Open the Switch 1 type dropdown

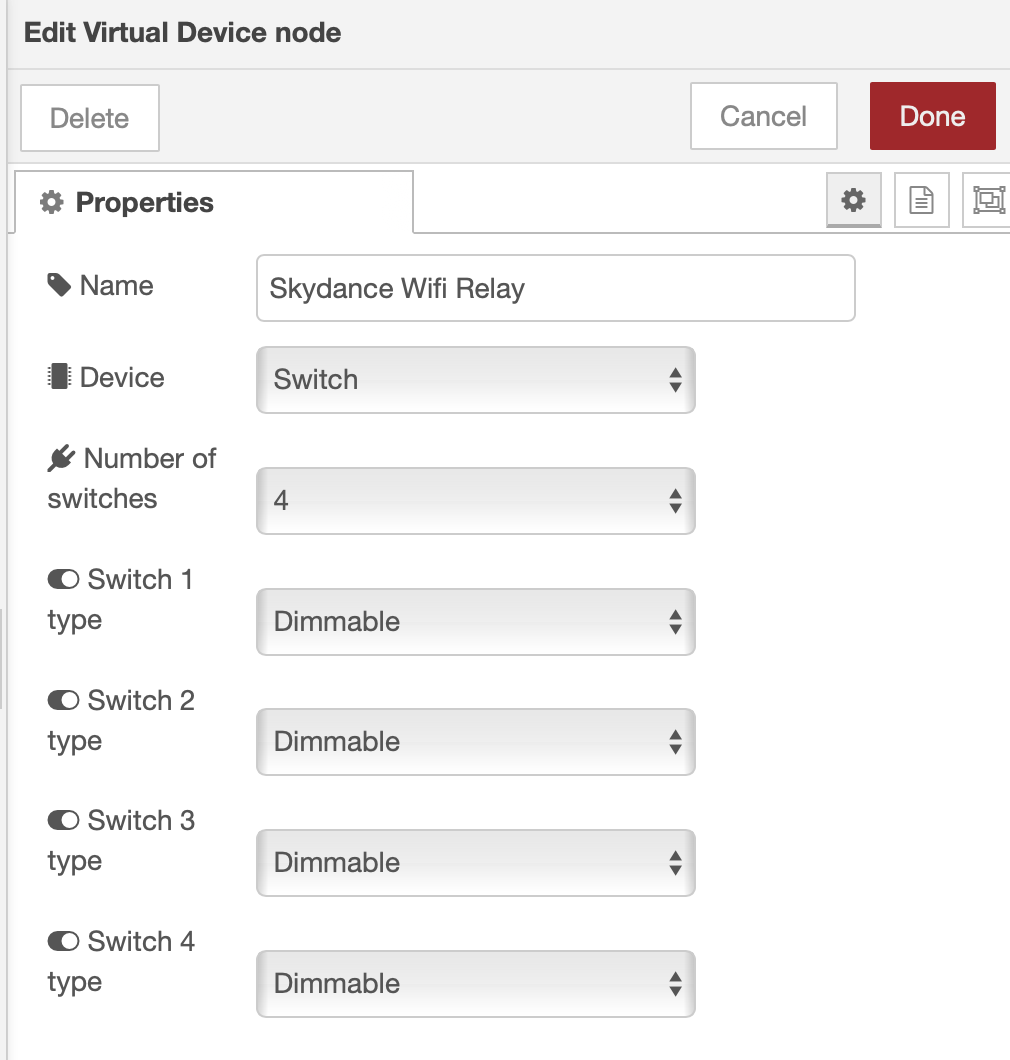click(x=475, y=622)
